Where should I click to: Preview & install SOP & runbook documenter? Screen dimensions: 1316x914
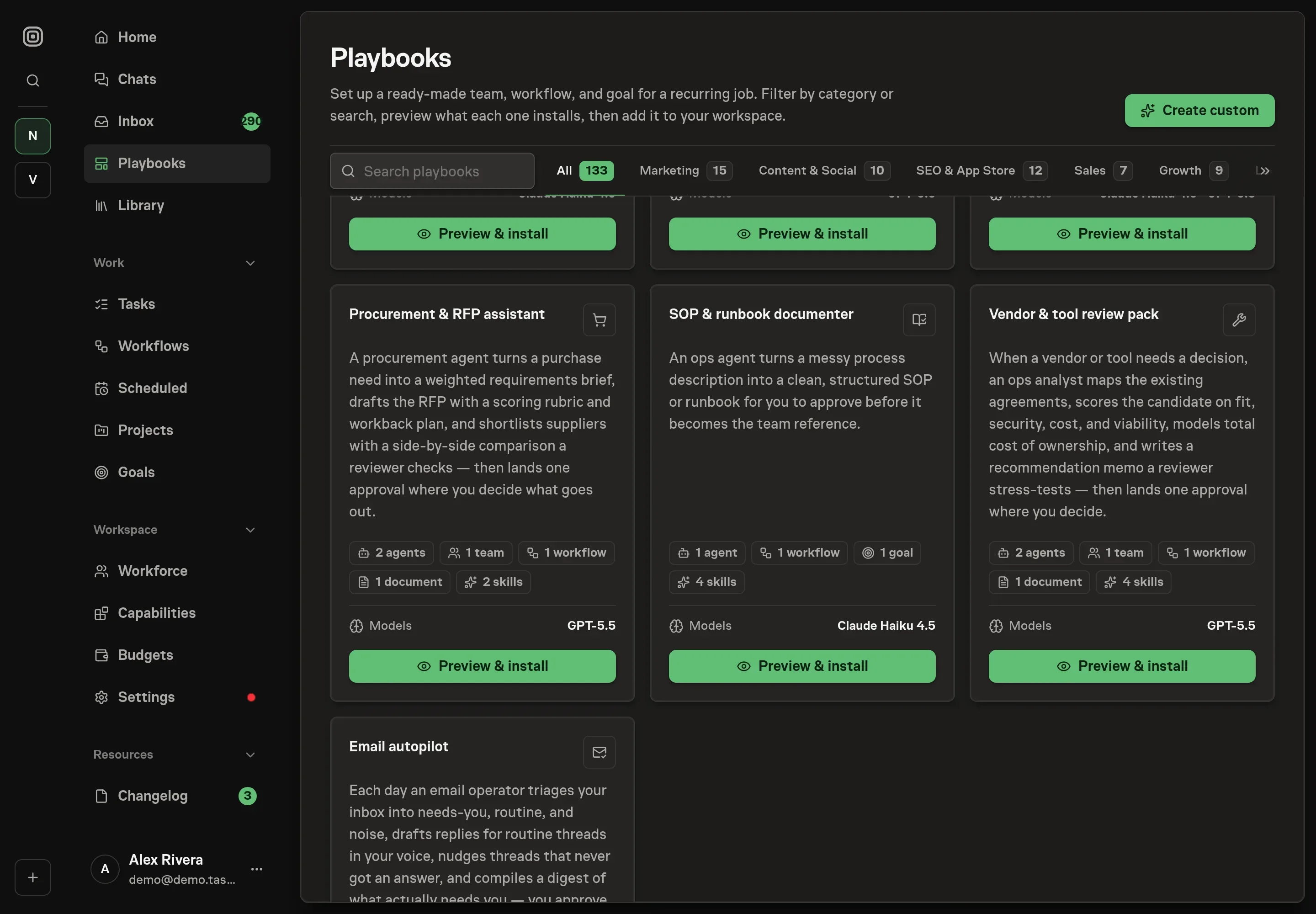pyautogui.click(x=802, y=667)
